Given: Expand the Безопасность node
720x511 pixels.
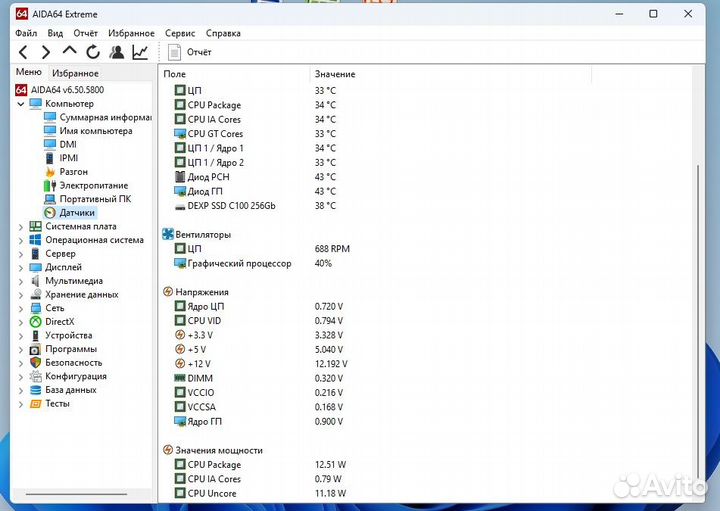Looking at the screenshot, I should 21,363.
